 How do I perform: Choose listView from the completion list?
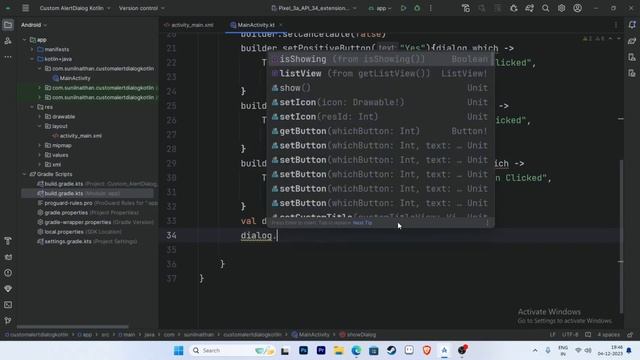tap(380, 73)
